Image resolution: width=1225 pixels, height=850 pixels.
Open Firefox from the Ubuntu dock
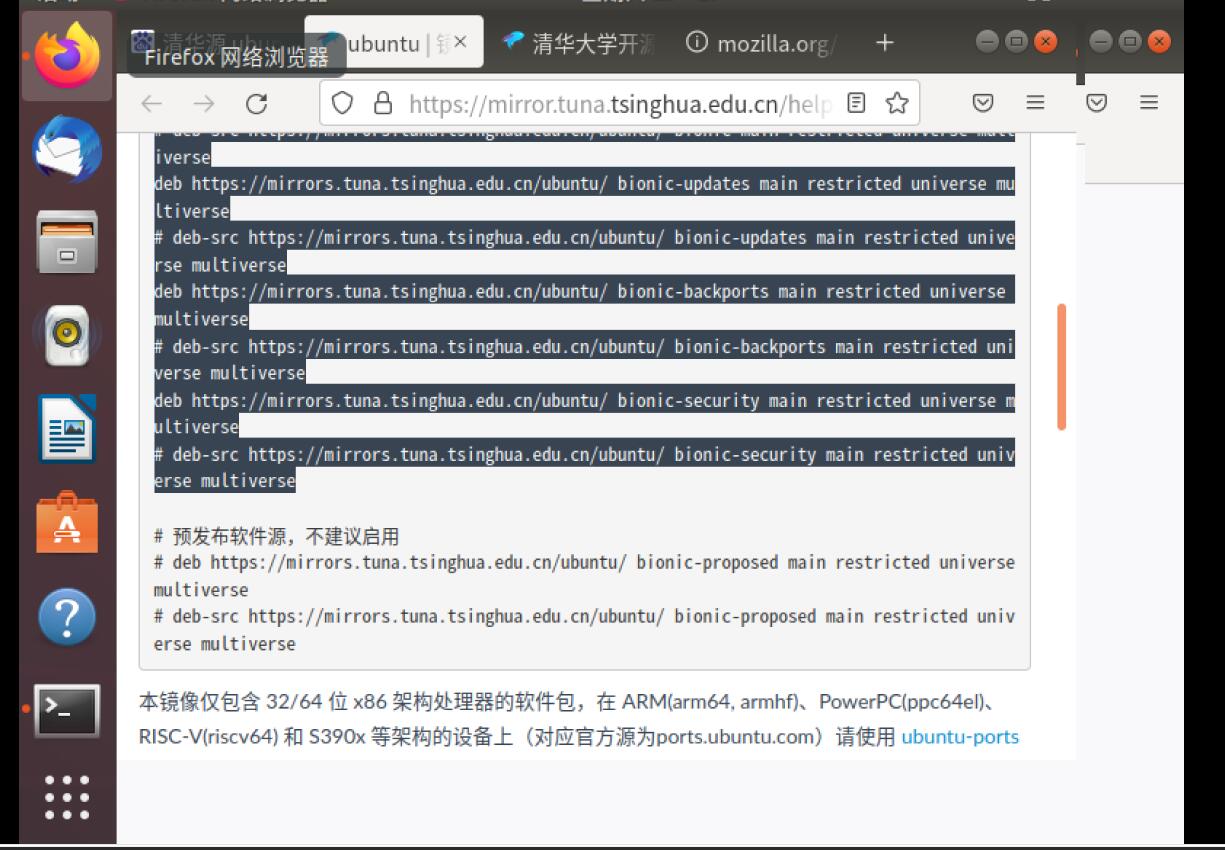point(67,55)
